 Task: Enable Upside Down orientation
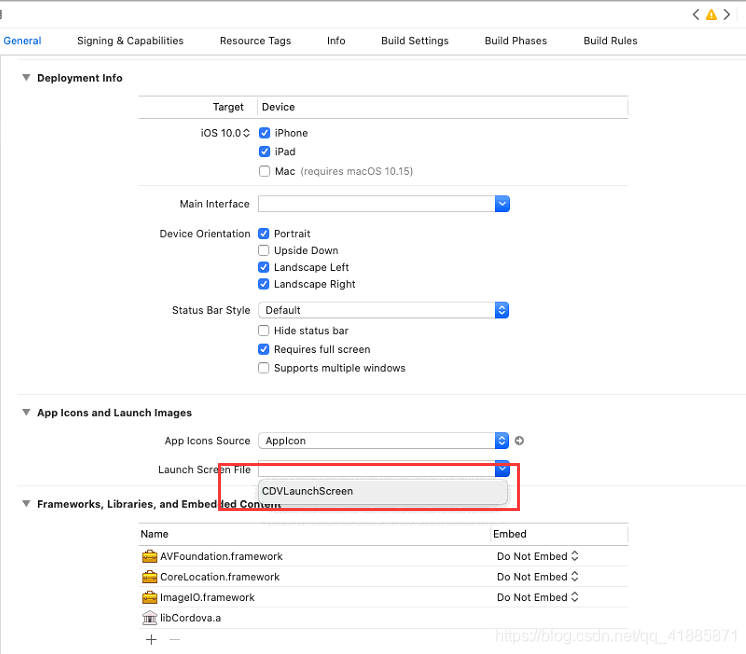point(264,250)
